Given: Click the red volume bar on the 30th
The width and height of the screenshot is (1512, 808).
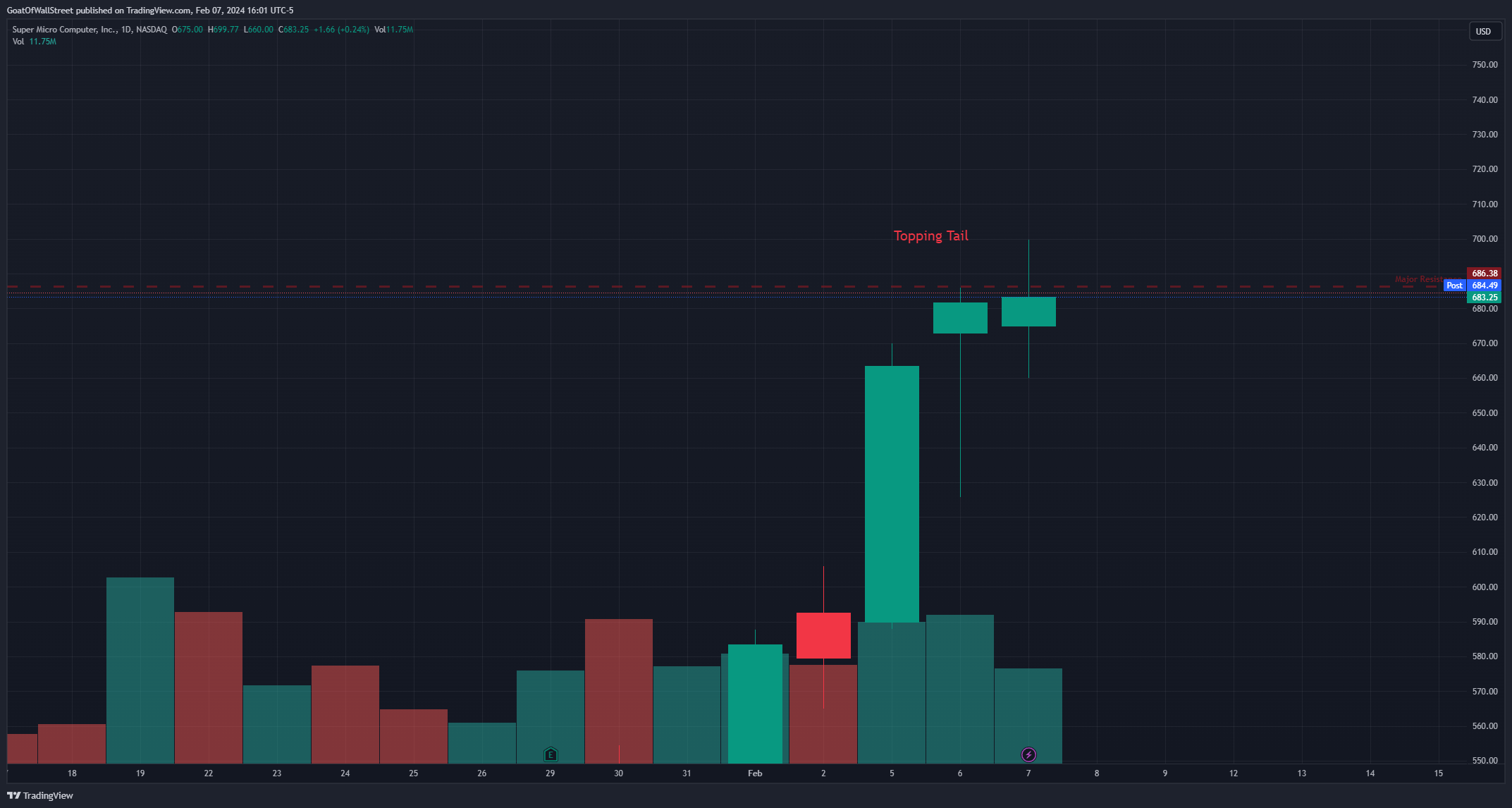Looking at the screenshot, I should tap(619, 691).
